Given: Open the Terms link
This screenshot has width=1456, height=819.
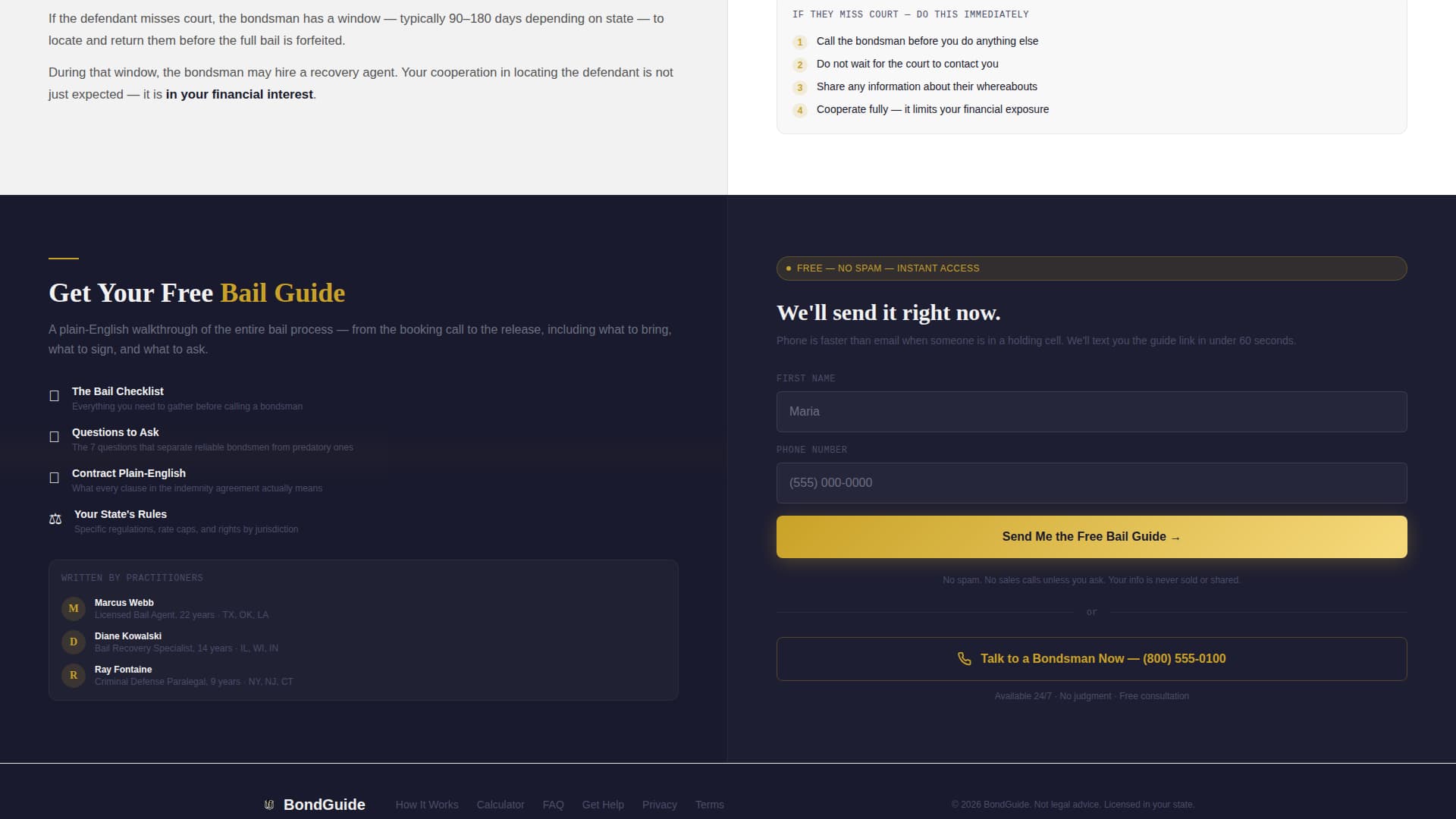Looking at the screenshot, I should point(709,805).
